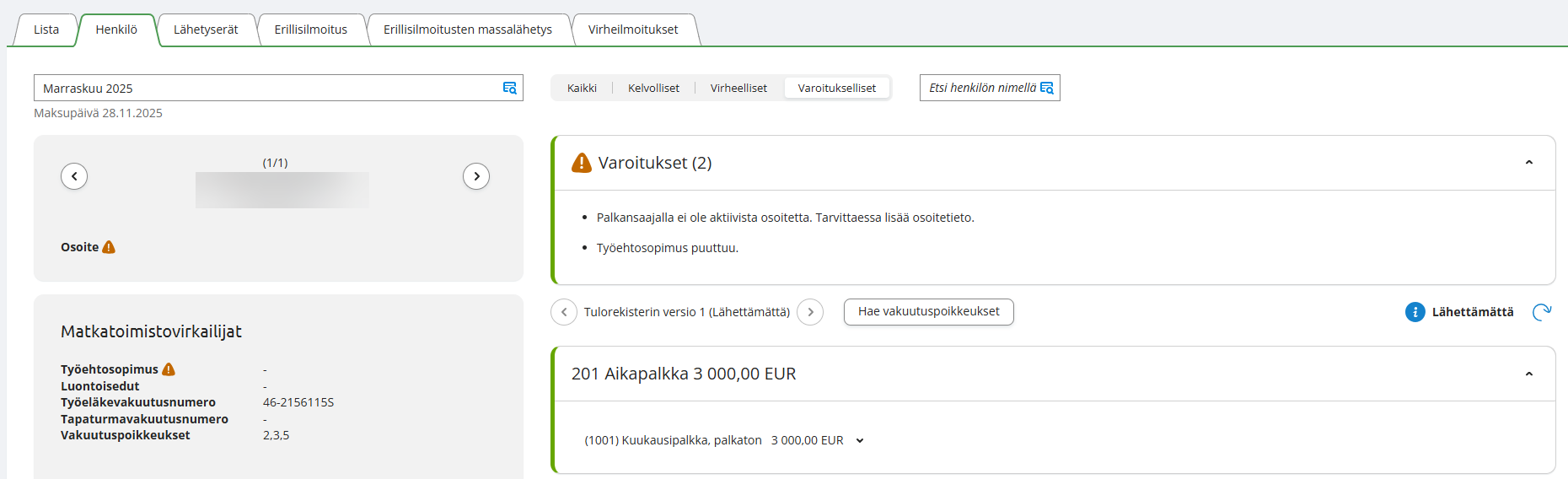Screen dimensions: 1568x479
Task: Click the Varoitukset warning triangle icon
Action: [x=582, y=163]
